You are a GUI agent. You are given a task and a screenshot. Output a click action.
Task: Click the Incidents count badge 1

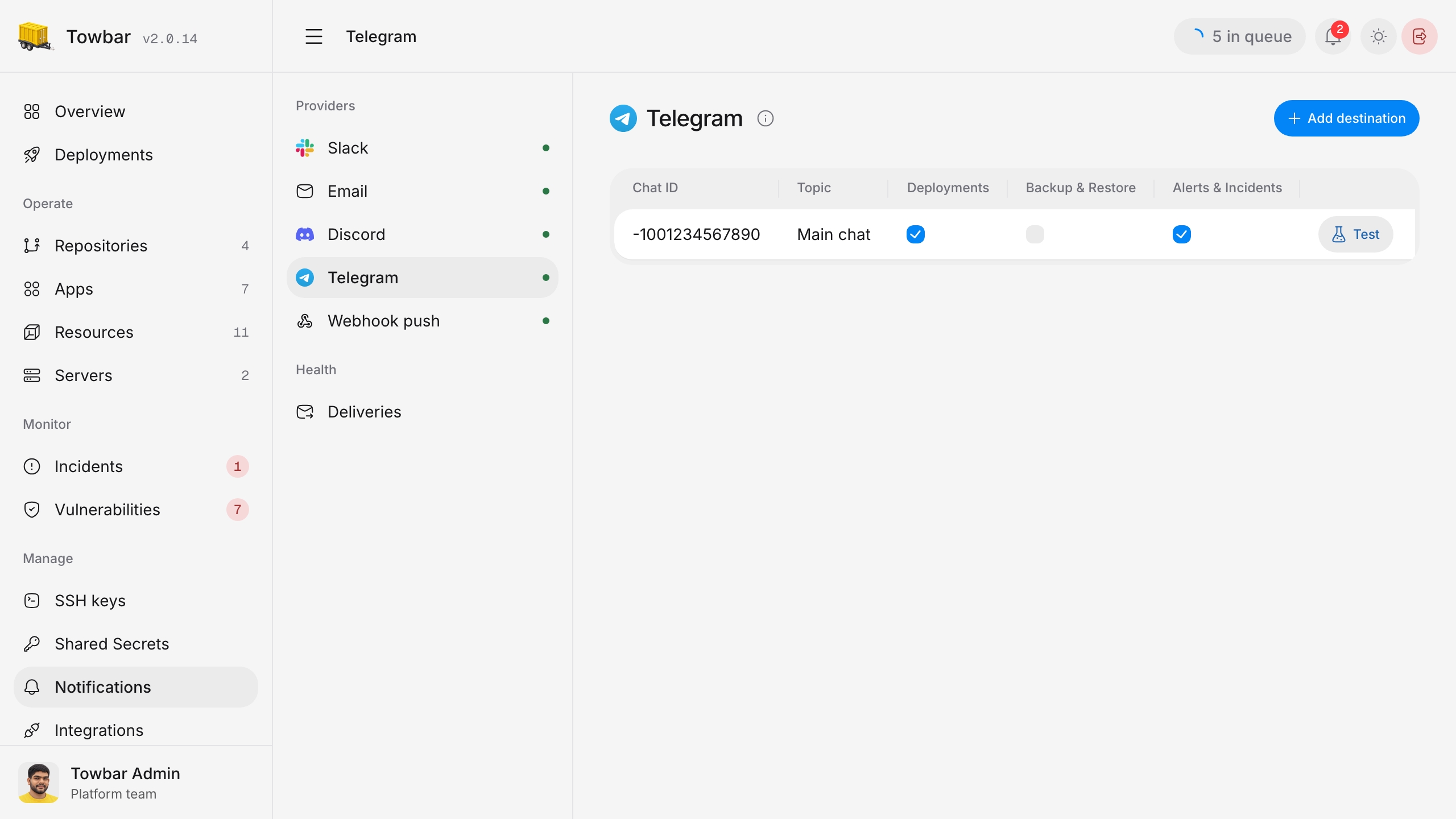click(238, 466)
